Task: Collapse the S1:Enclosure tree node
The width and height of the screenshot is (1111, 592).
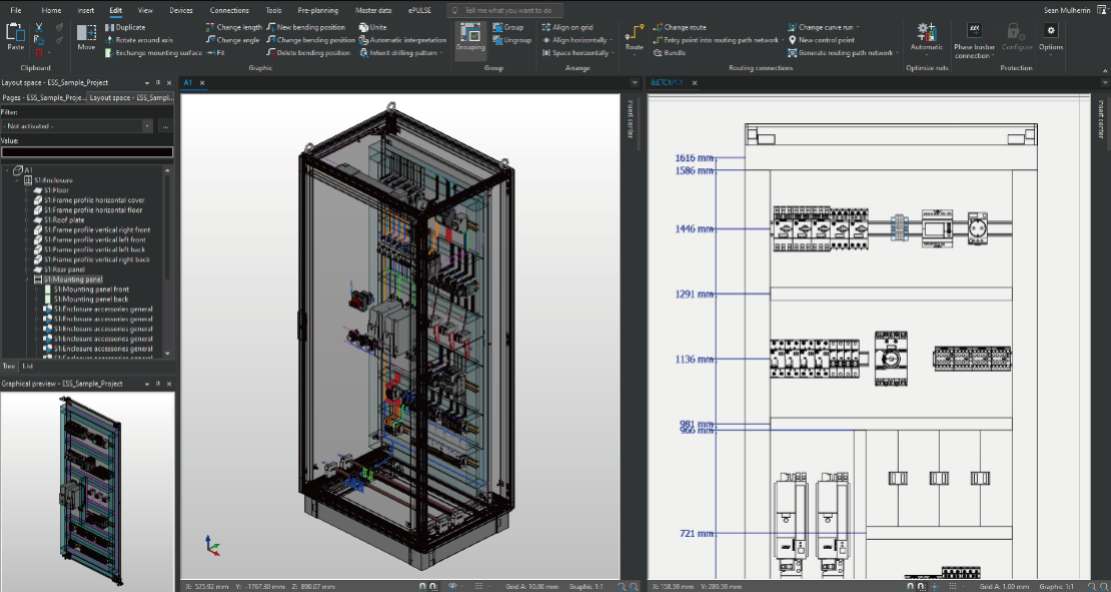Action: tap(18, 180)
